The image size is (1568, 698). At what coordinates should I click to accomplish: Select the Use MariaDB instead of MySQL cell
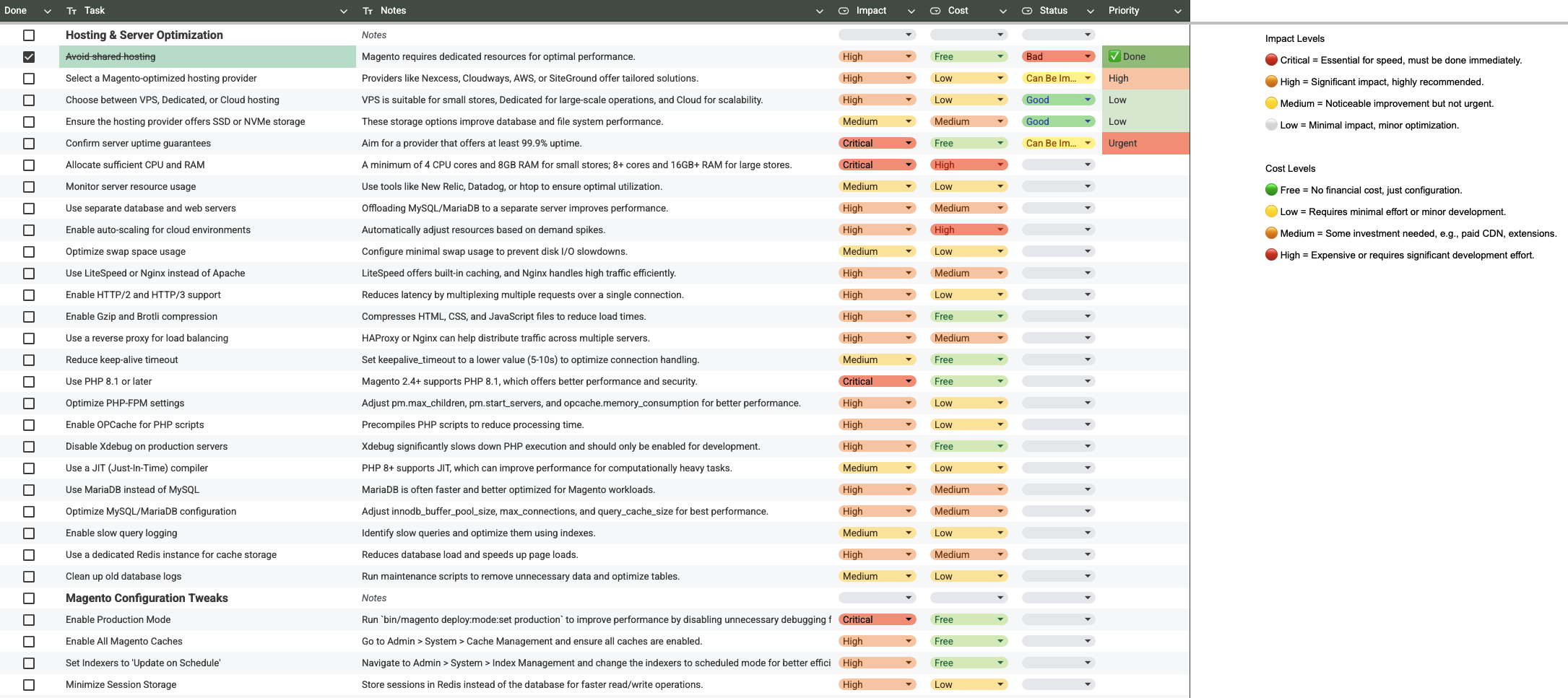tap(207, 489)
